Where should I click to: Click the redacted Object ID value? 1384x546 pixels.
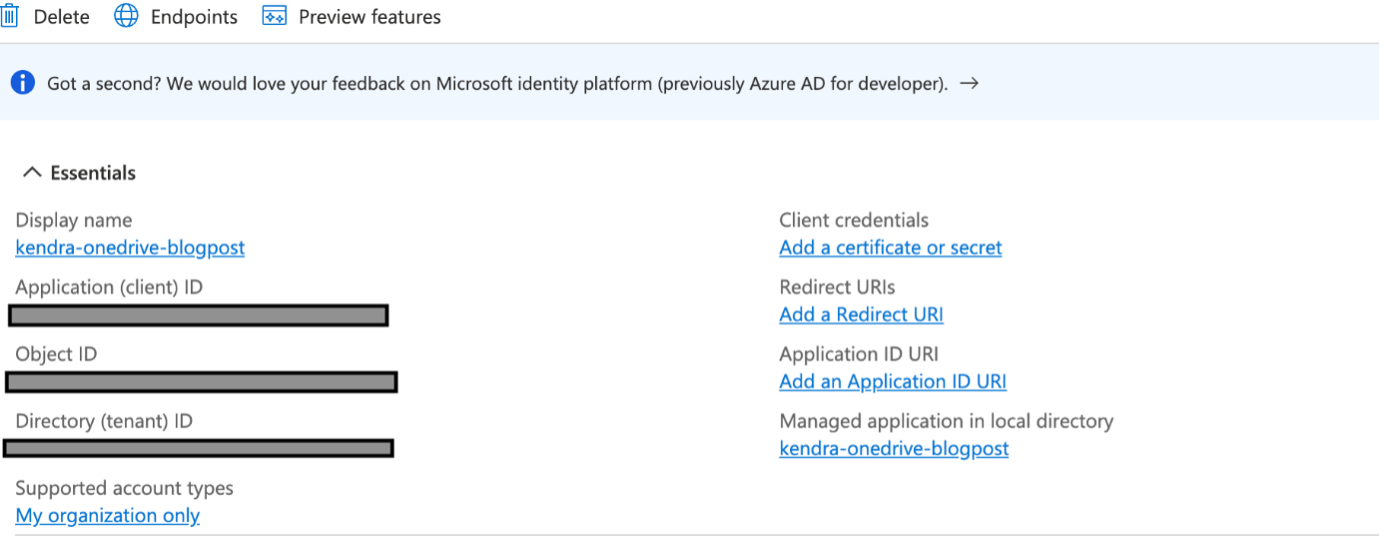click(201, 381)
